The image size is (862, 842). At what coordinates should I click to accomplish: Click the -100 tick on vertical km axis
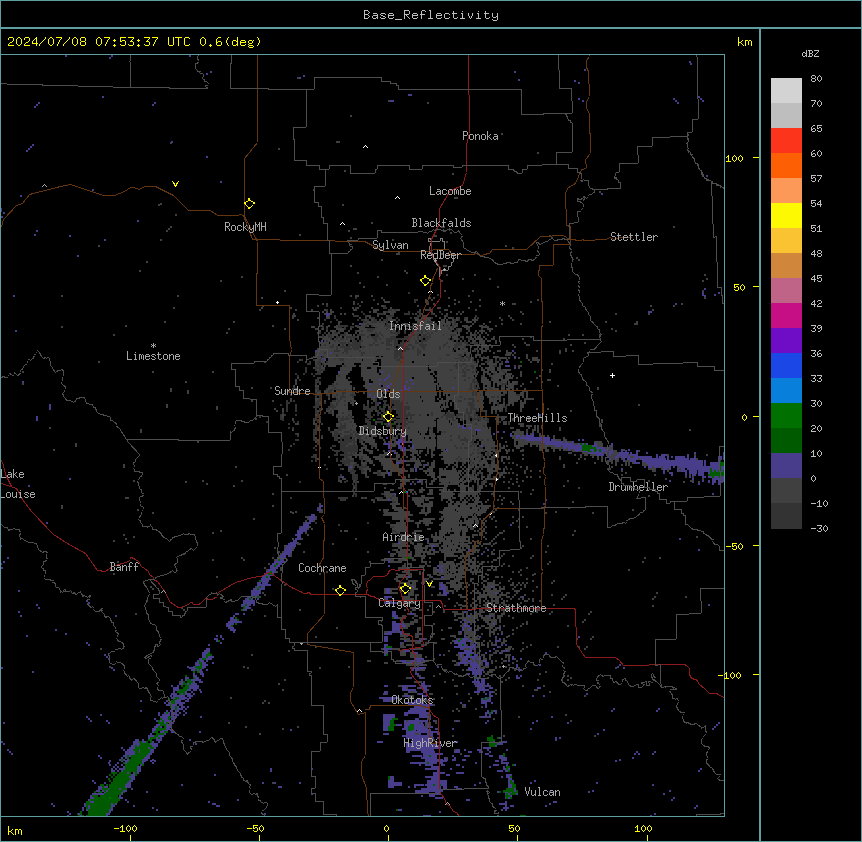pyautogui.click(x=731, y=675)
